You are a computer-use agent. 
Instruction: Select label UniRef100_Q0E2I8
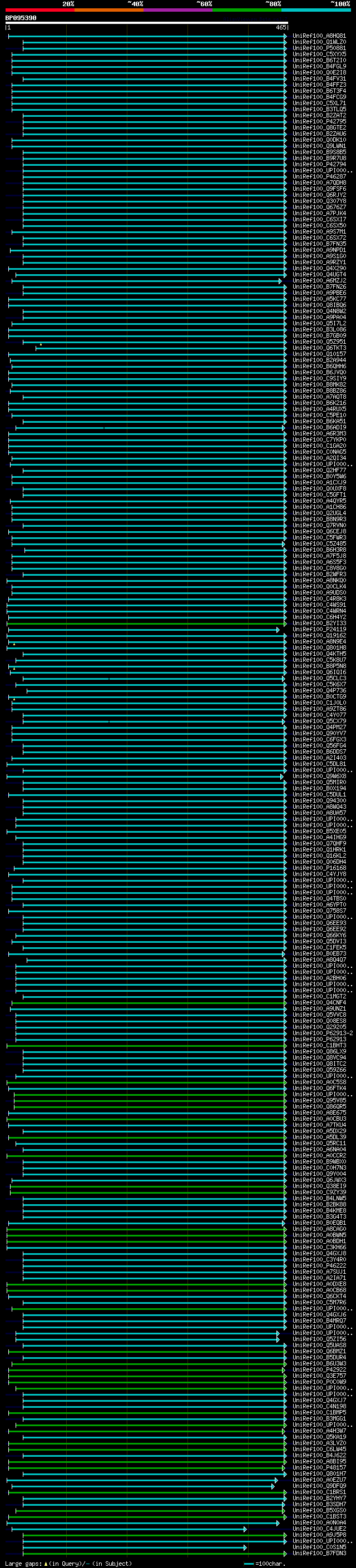tap(319, 72)
